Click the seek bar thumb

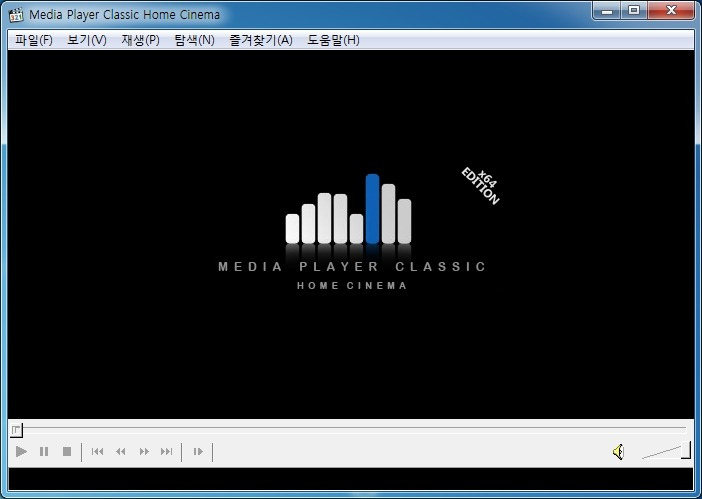pyautogui.click(x=17, y=431)
